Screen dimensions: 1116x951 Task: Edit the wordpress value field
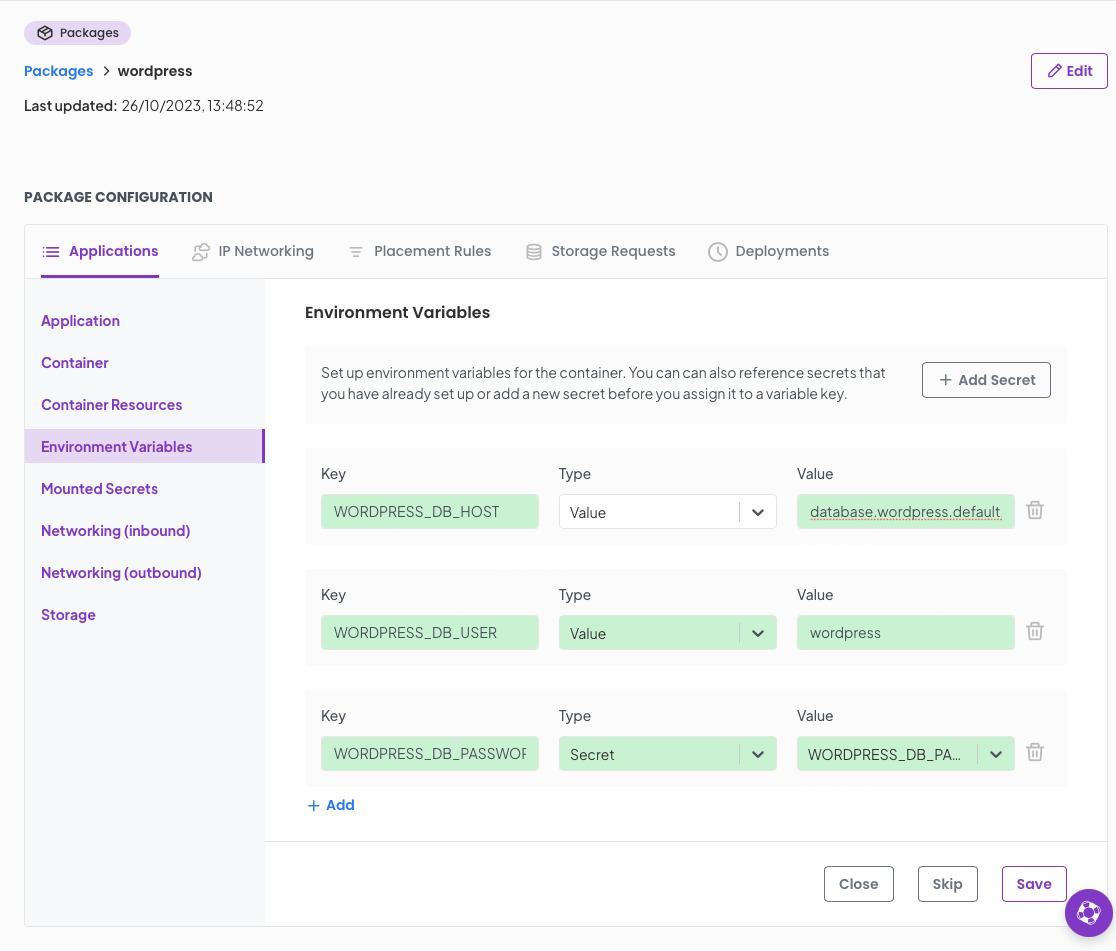[905, 633]
